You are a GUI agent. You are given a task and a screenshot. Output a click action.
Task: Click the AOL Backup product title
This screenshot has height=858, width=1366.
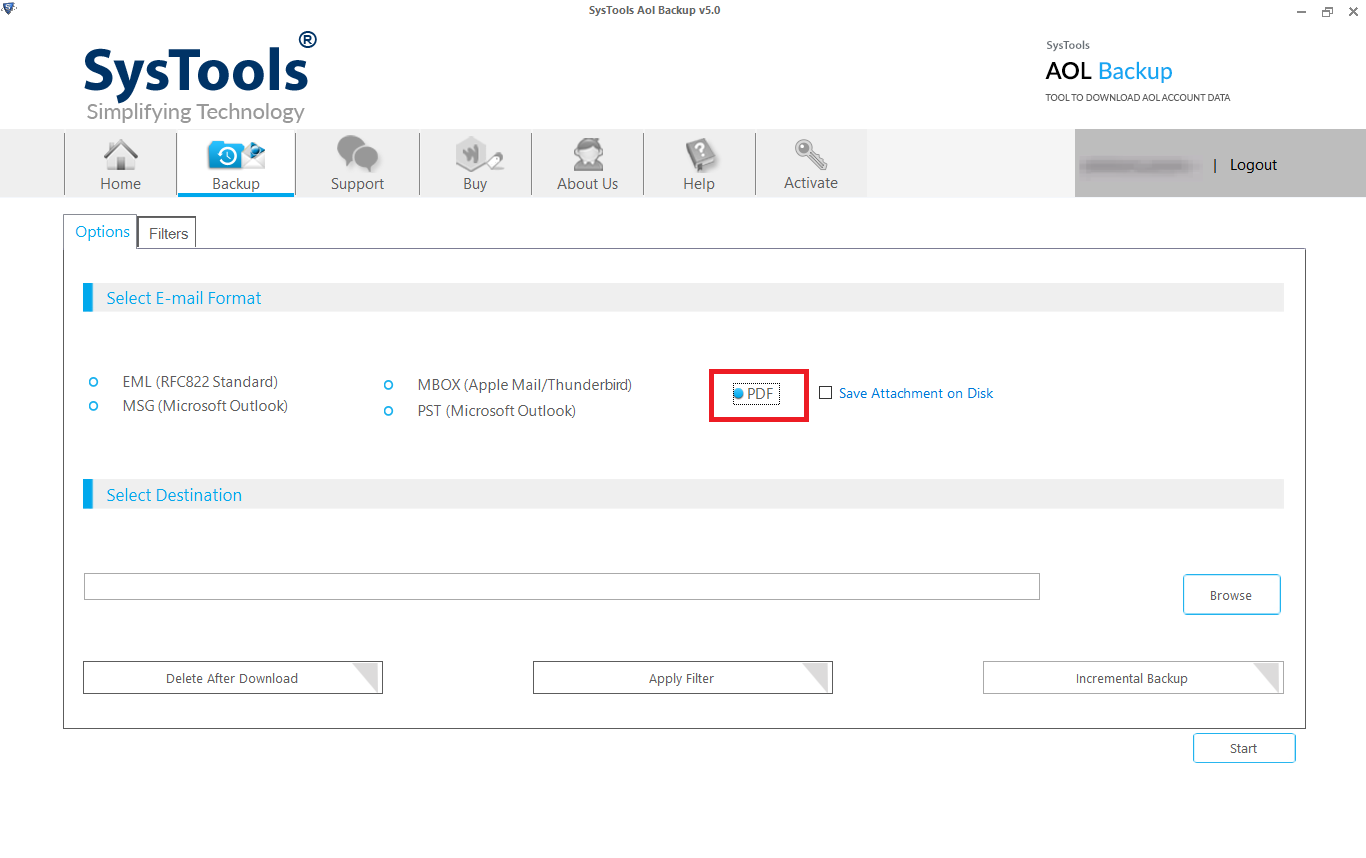pyautogui.click(x=1109, y=71)
